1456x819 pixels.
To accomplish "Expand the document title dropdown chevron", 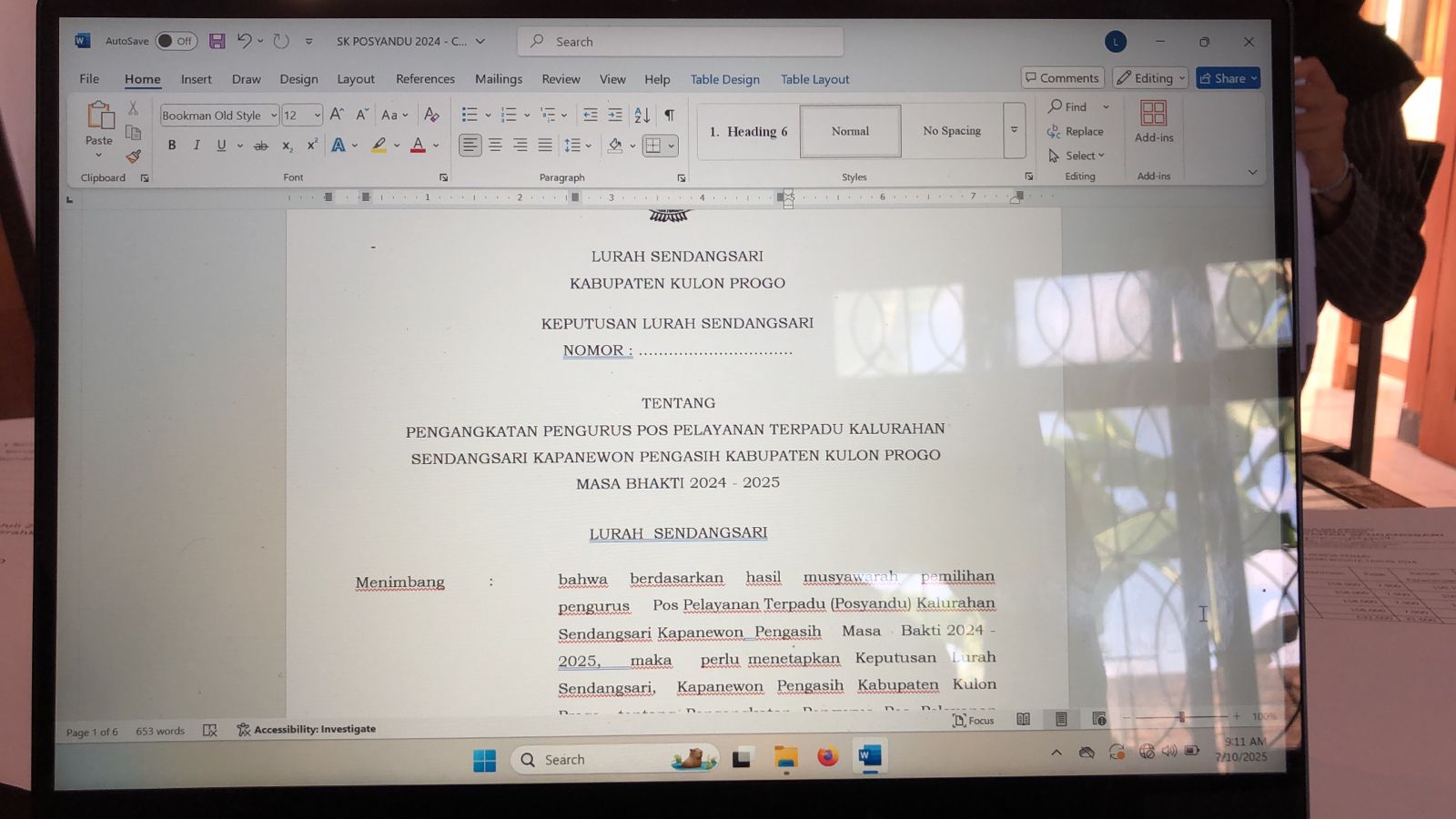I will pyautogui.click(x=480, y=41).
